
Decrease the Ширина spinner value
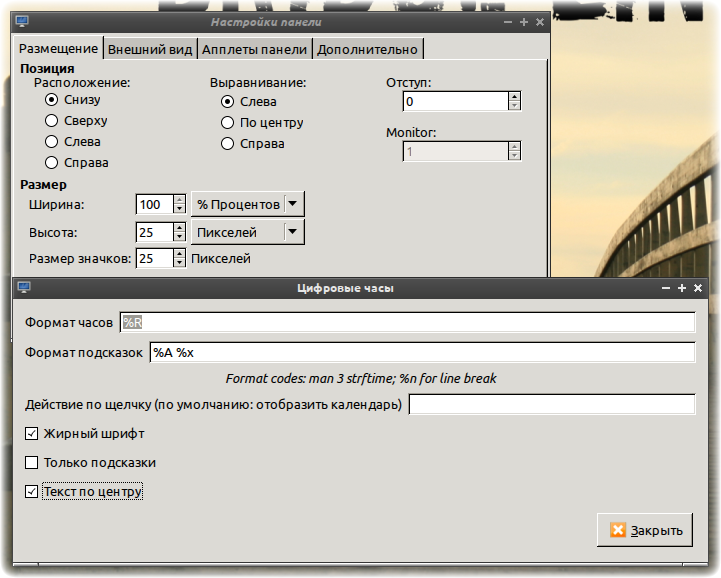(179, 209)
